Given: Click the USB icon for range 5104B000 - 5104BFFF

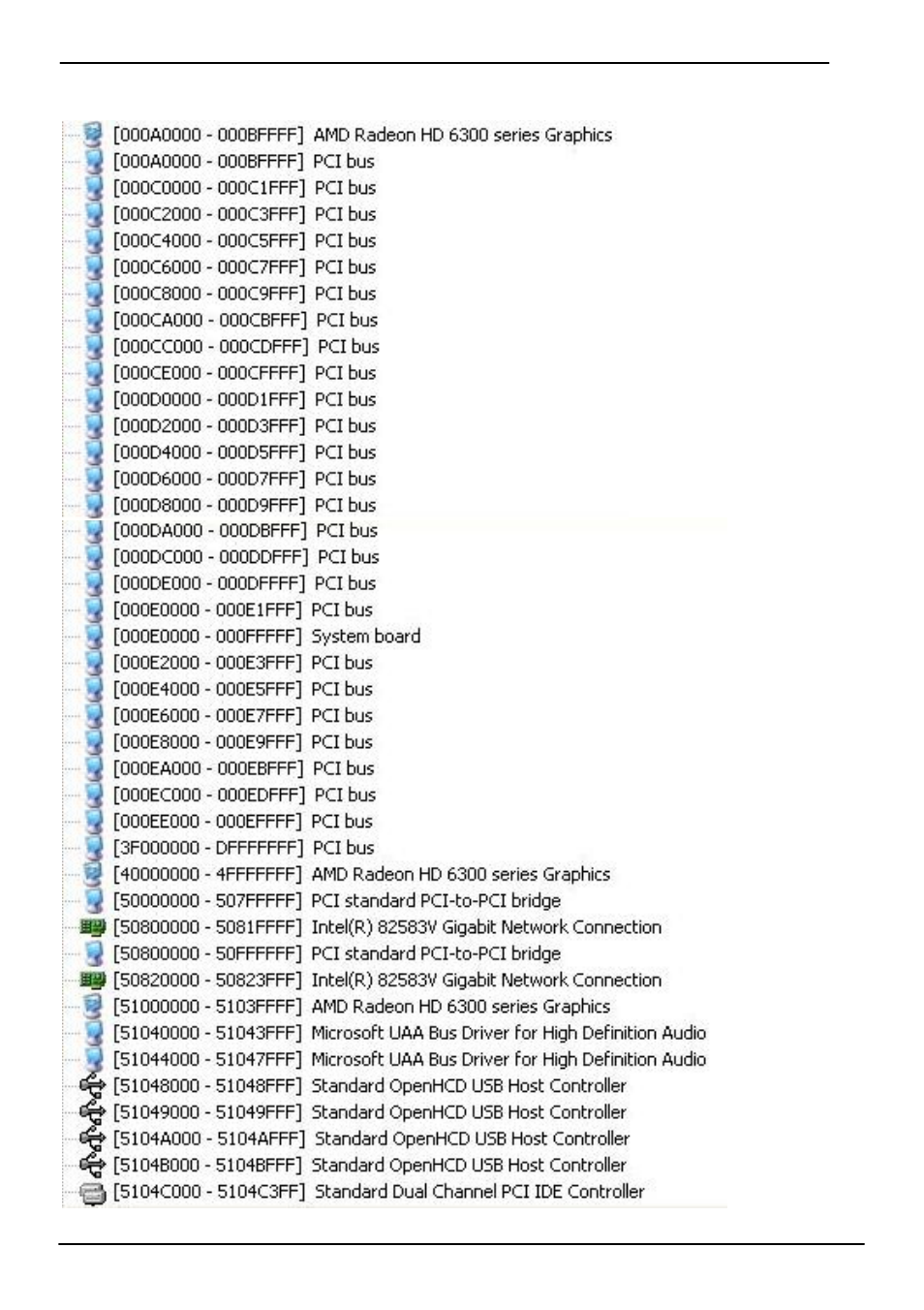Looking at the screenshot, I should [92, 1166].
